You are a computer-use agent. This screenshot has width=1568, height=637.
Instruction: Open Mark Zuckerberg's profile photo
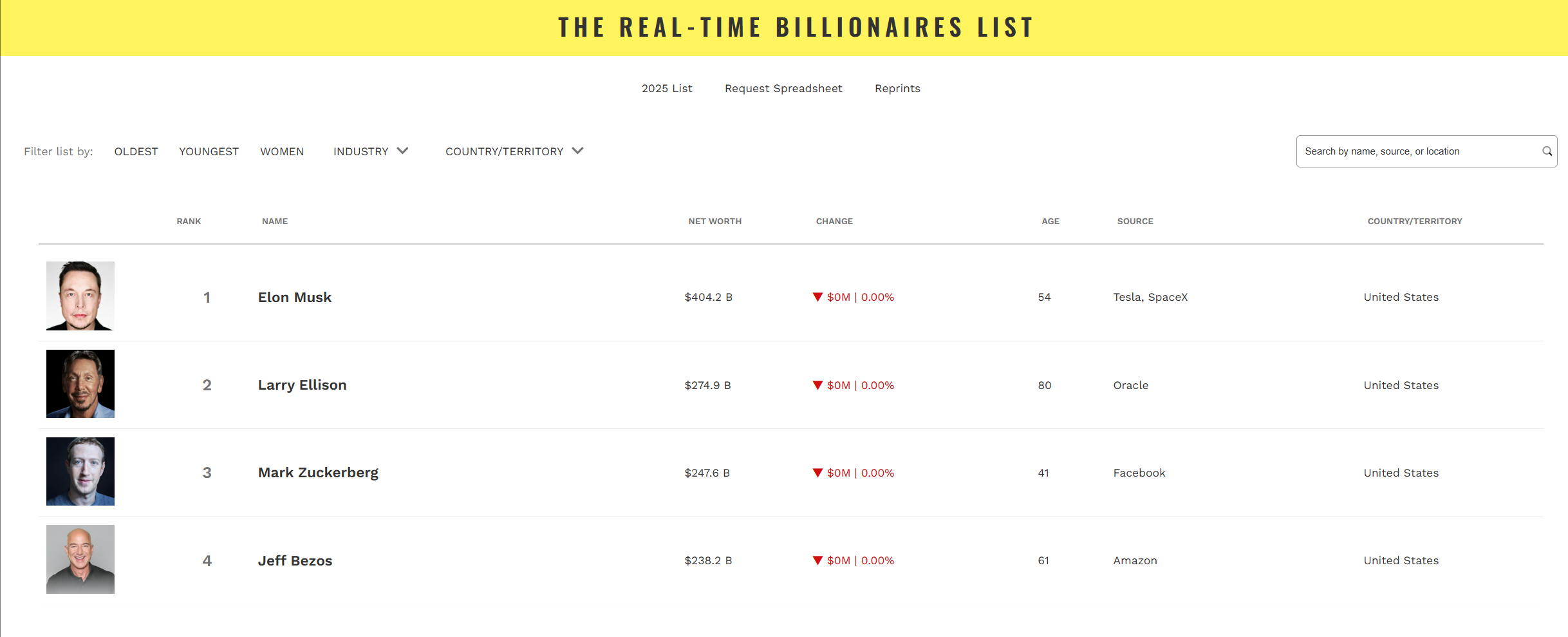coord(80,471)
